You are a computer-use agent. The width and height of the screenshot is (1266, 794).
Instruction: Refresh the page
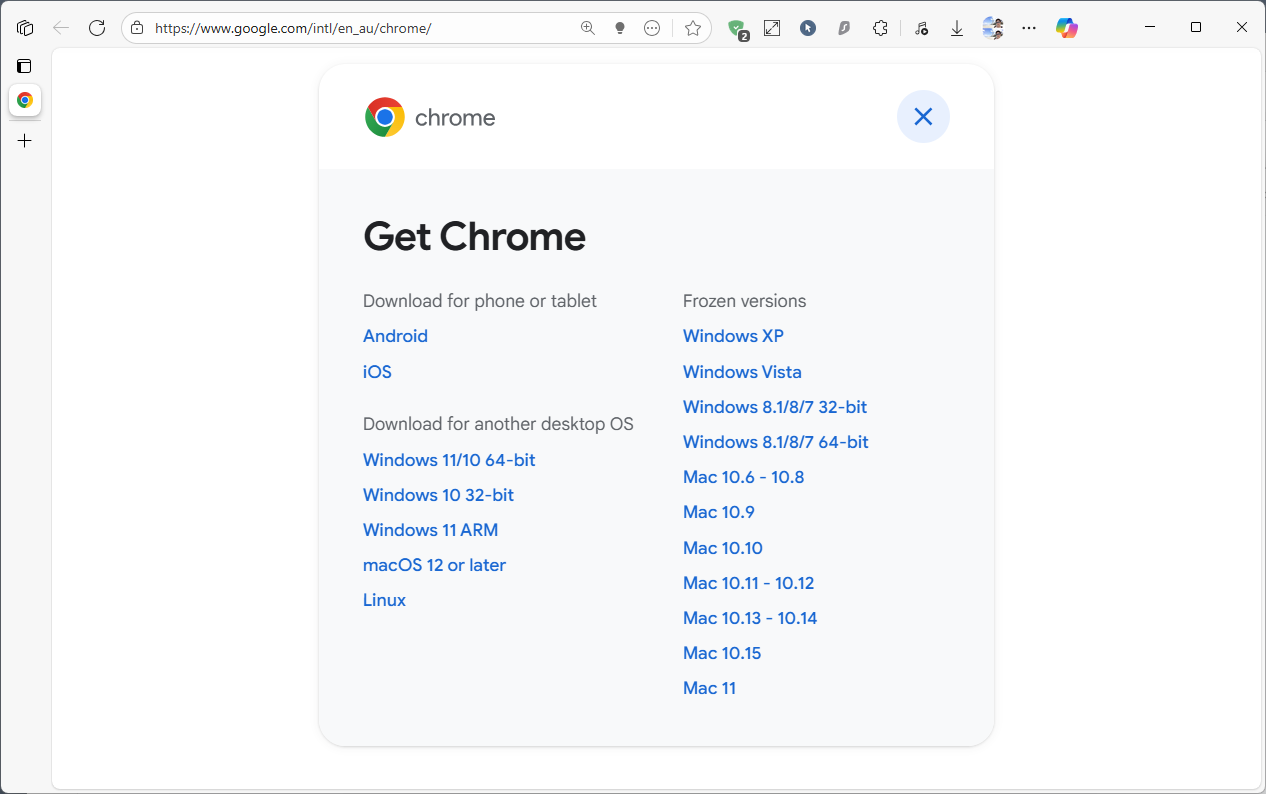97,28
